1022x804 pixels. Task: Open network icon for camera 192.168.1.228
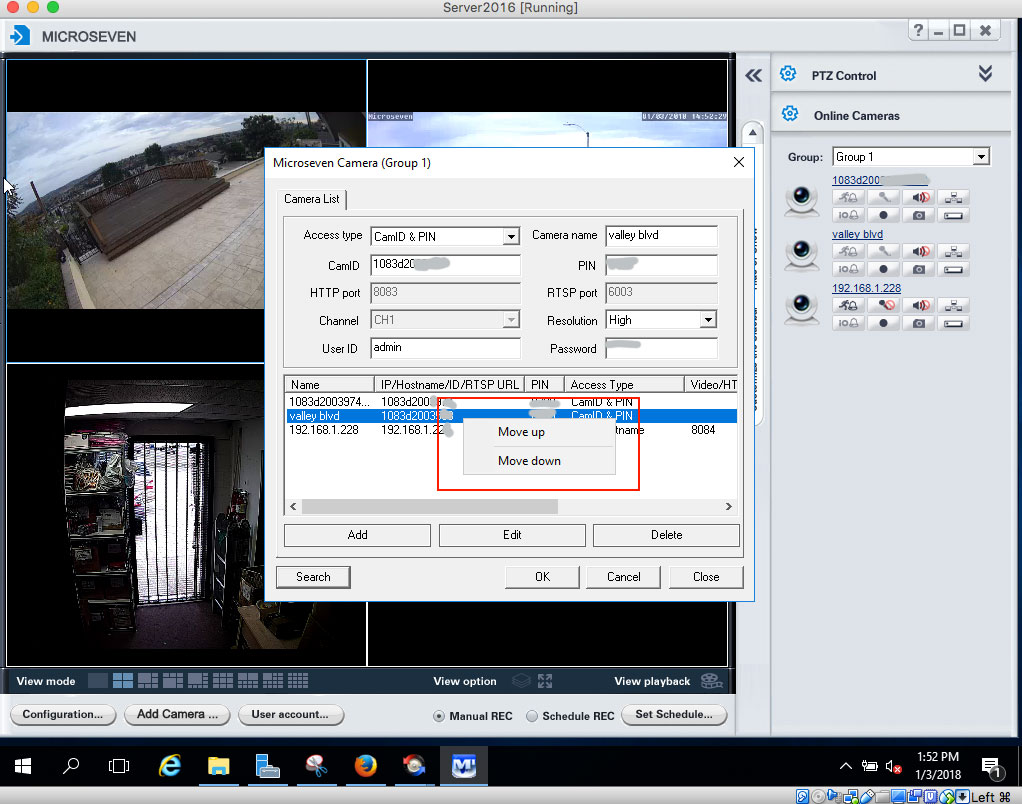pos(954,305)
